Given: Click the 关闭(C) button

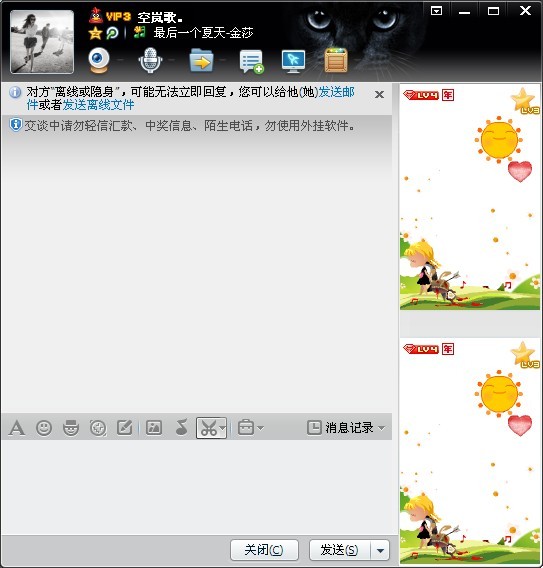Looking at the screenshot, I should coord(264,550).
